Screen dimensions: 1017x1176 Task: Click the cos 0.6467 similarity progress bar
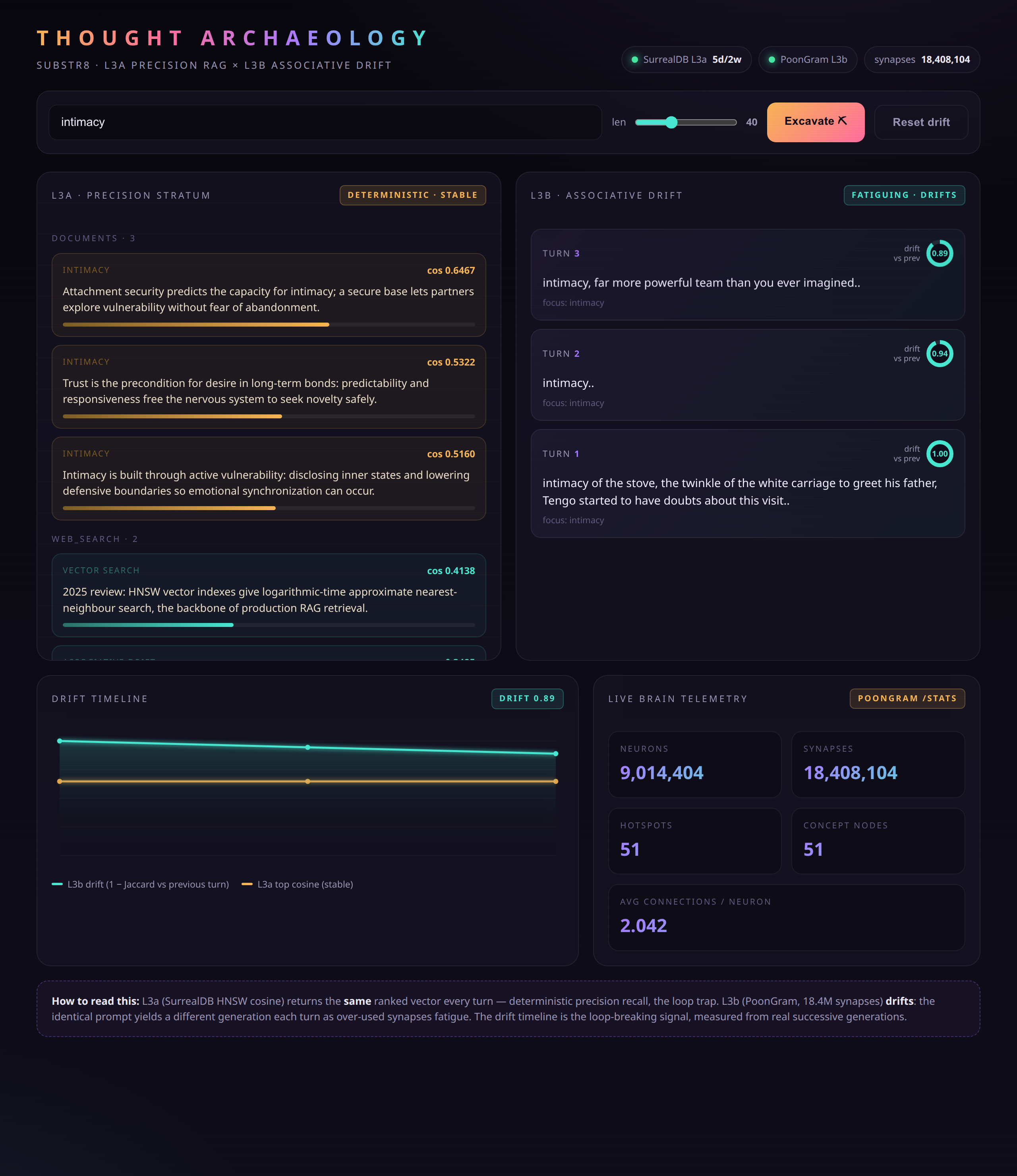tap(269, 325)
